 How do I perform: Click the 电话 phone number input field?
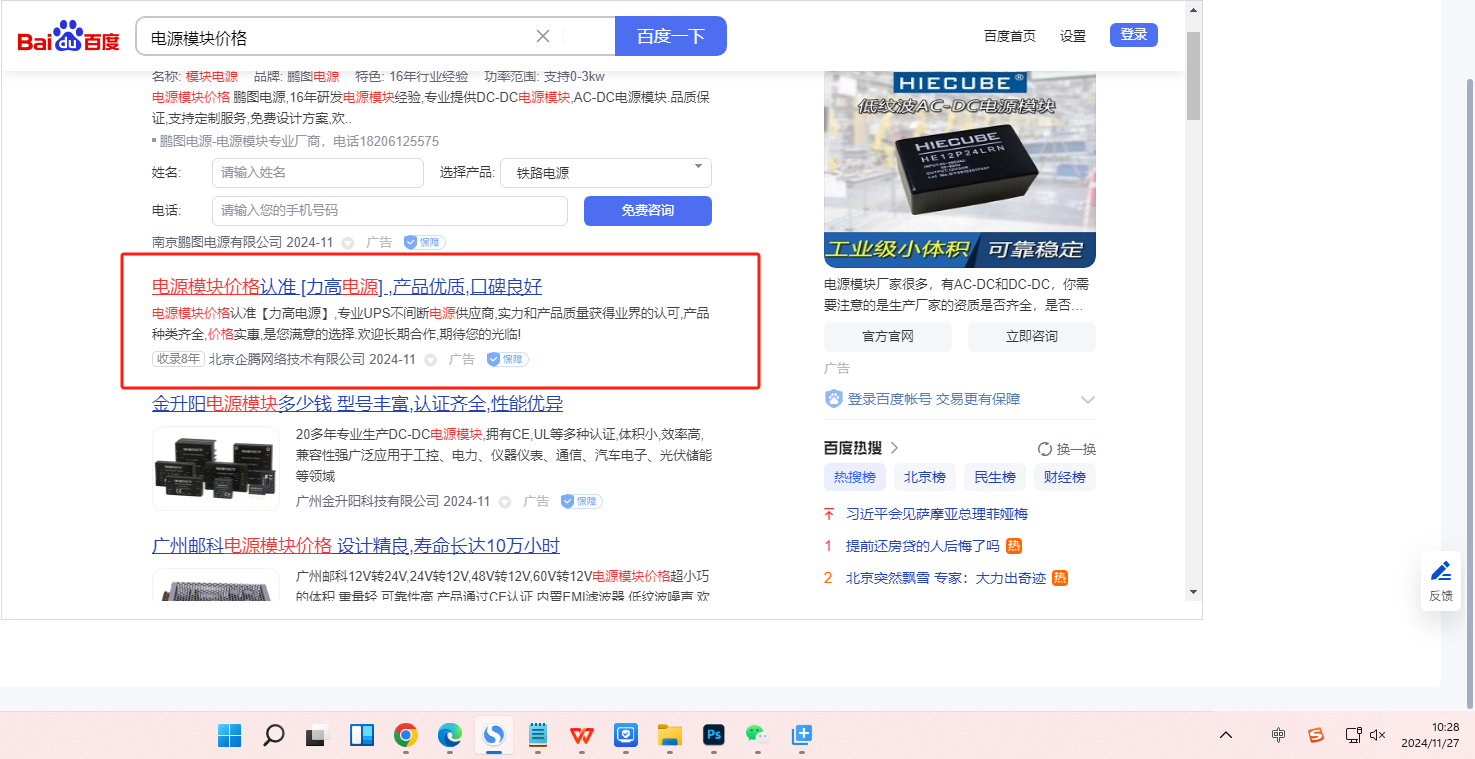pos(390,211)
